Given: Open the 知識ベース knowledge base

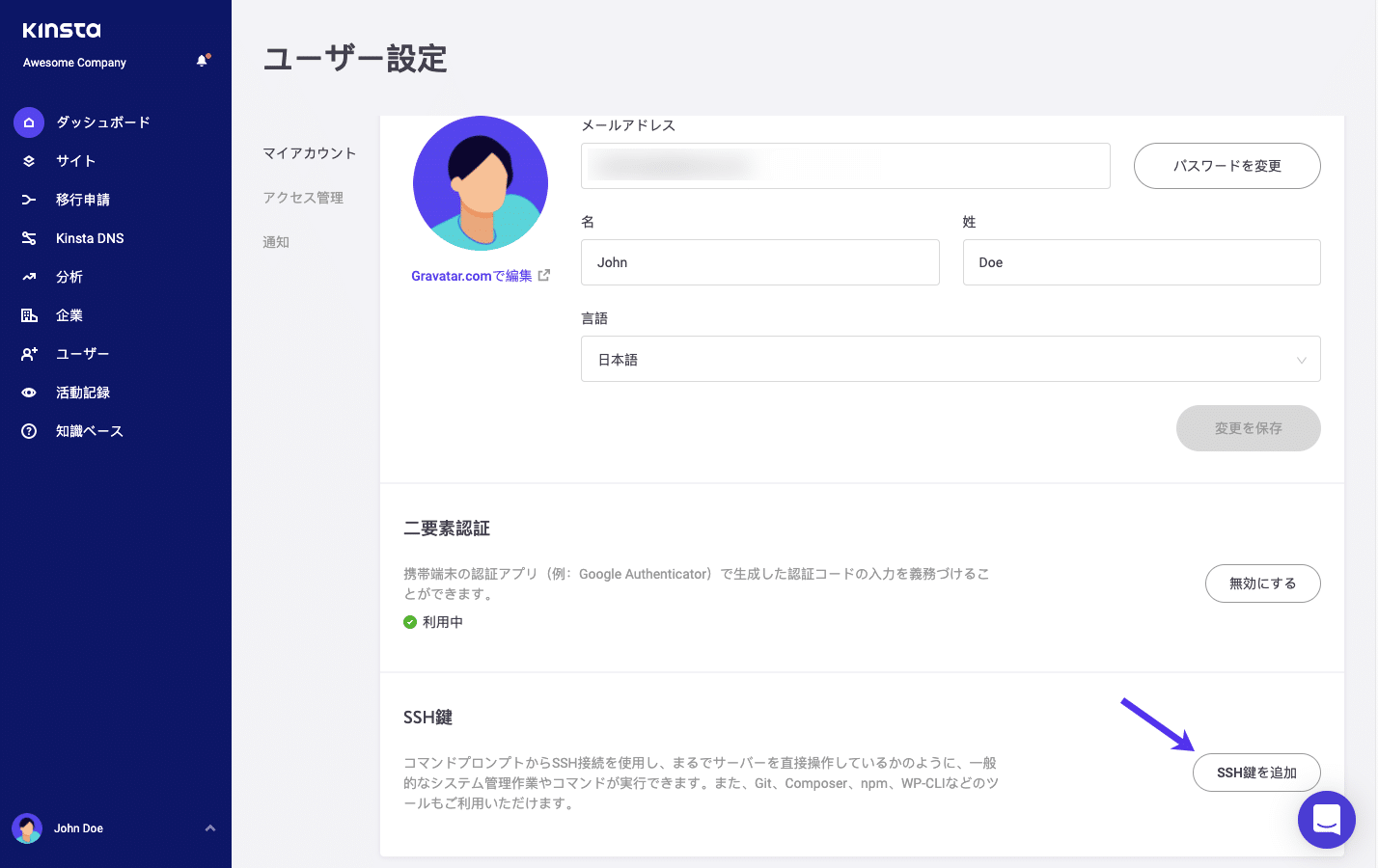Looking at the screenshot, I should [91, 431].
